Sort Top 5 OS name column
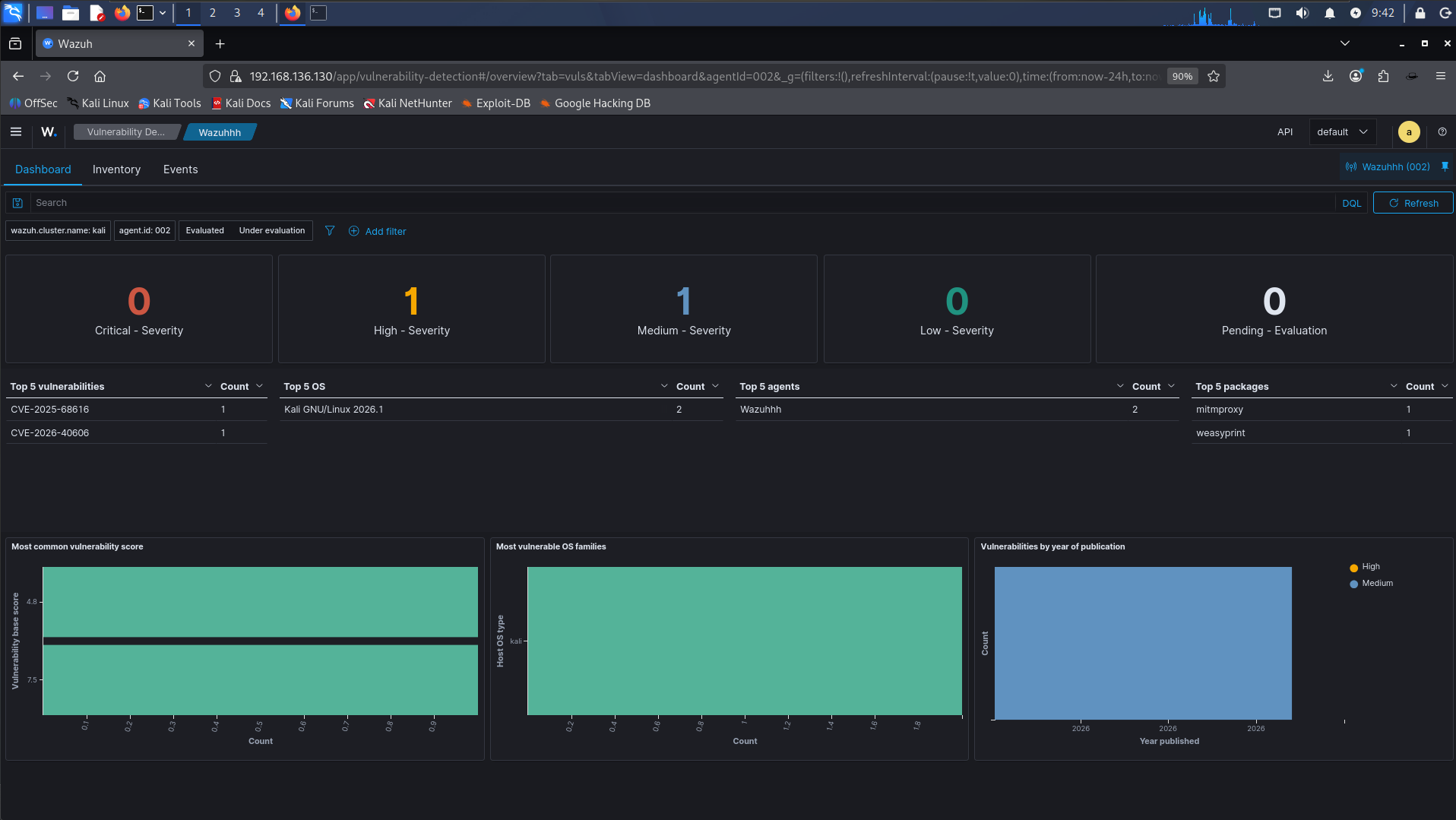This screenshot has height=820, width=1456. [476, 386]
